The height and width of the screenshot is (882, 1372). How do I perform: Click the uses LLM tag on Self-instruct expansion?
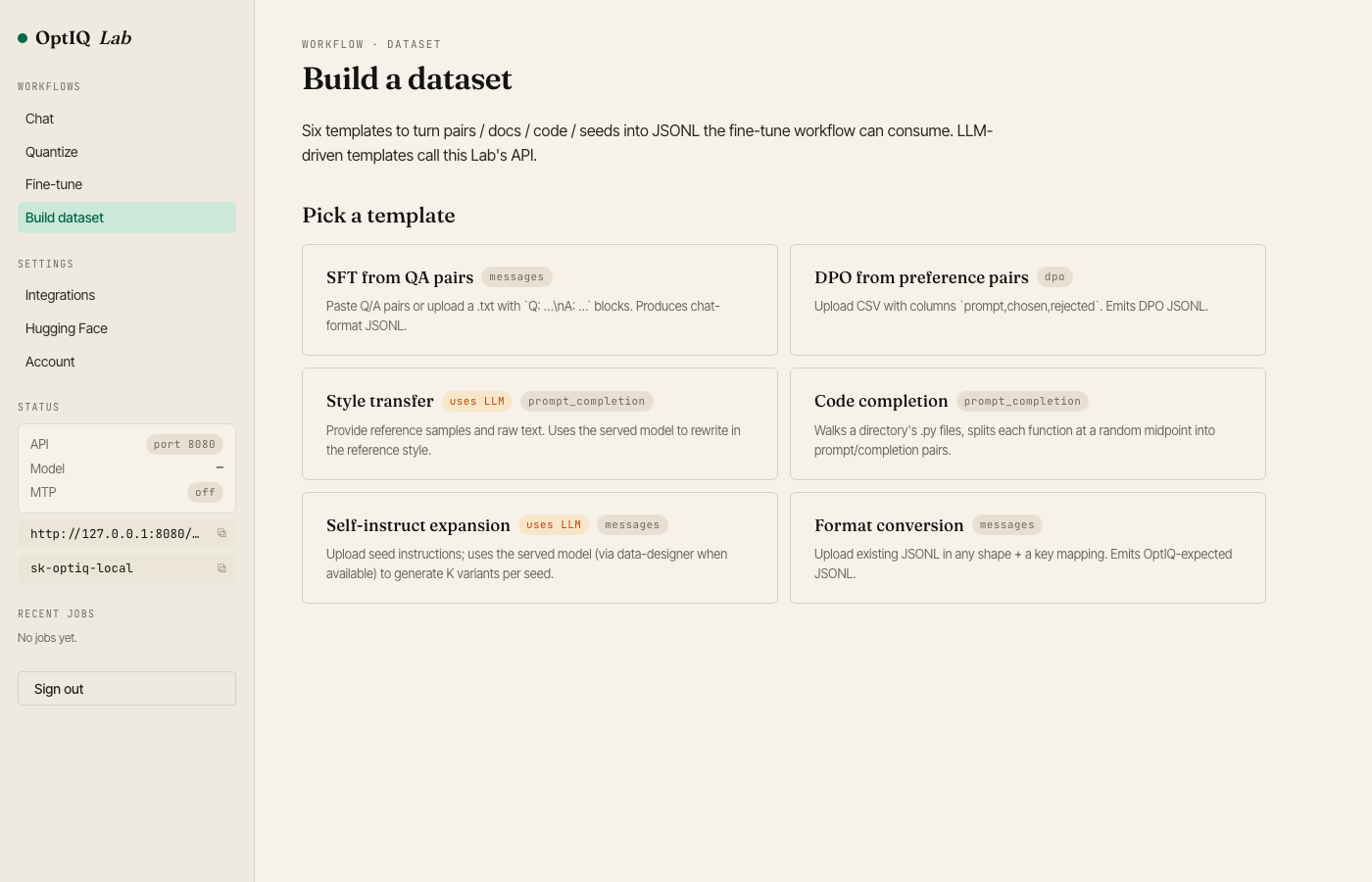[554, 525]
